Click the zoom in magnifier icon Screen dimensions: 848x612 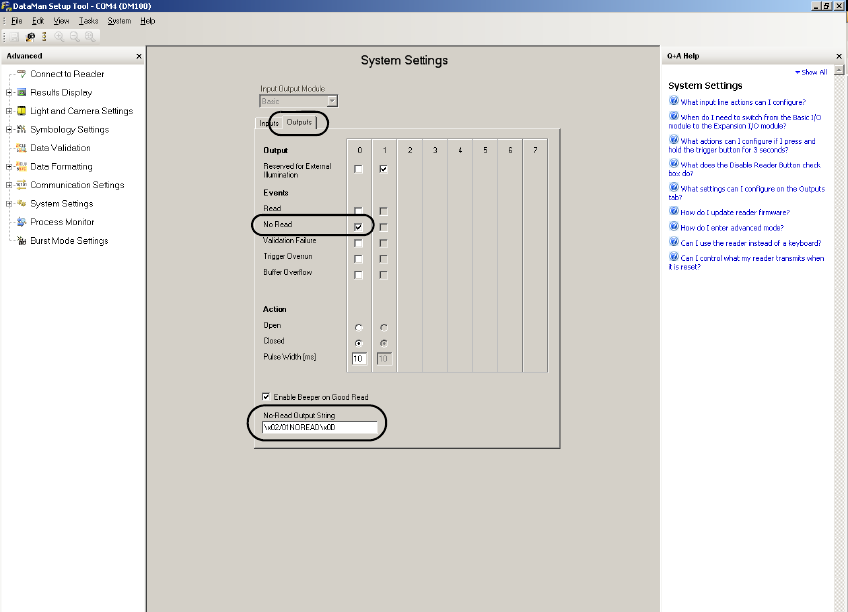[x=59, y=37]
